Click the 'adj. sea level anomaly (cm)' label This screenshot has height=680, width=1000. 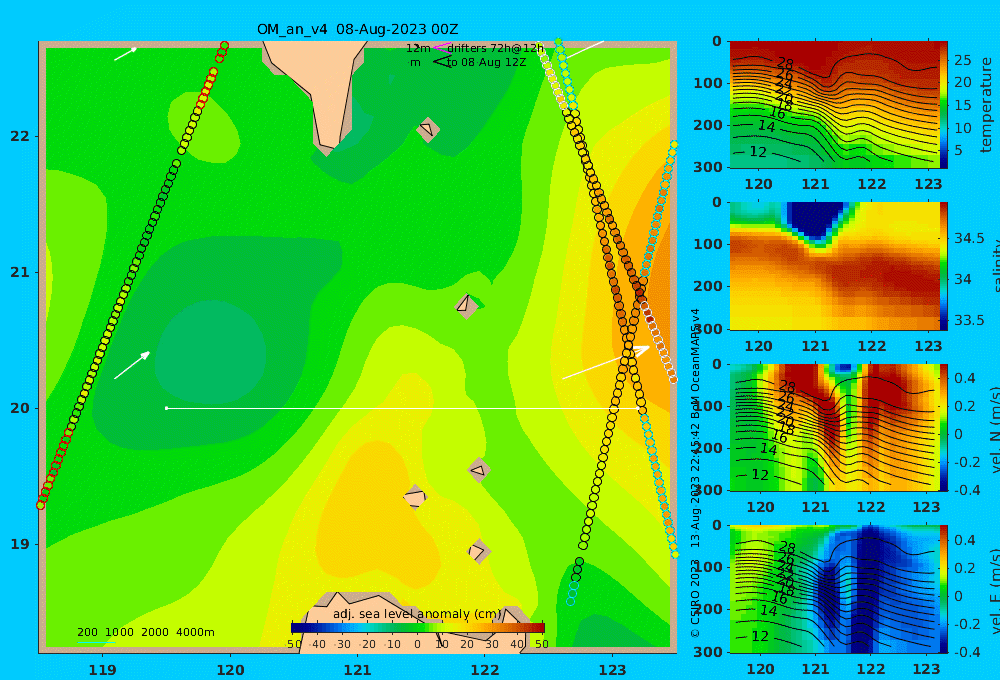(x=417, y=614)
